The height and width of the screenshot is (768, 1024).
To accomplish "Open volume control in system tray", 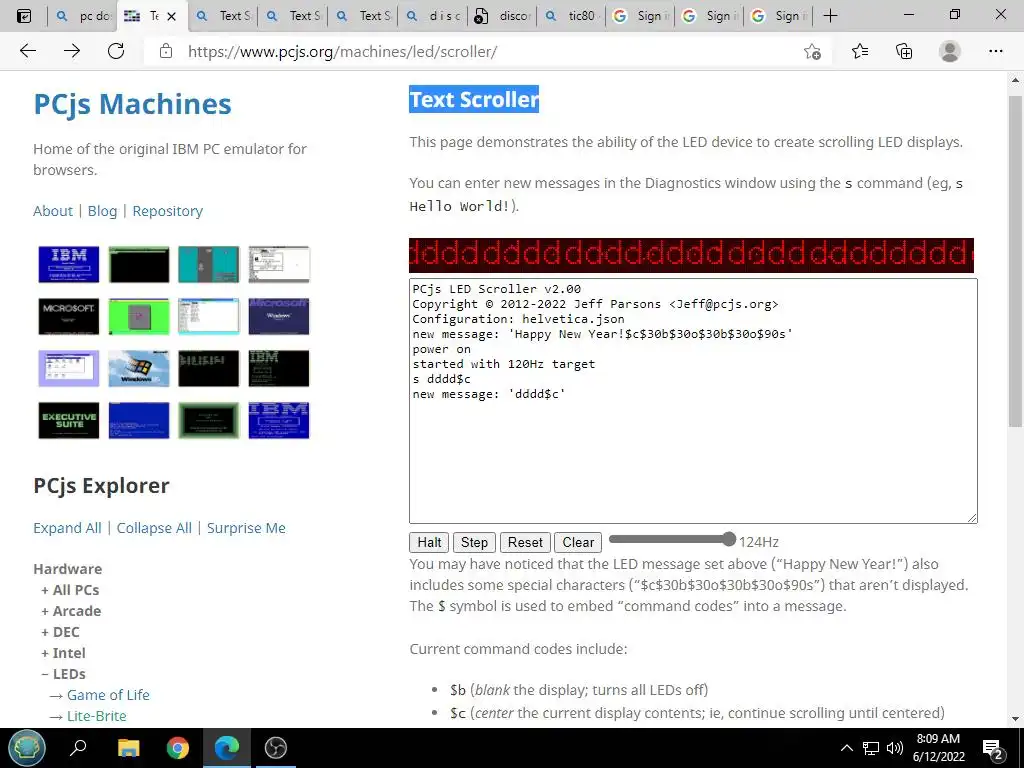I will pos(895,748).
